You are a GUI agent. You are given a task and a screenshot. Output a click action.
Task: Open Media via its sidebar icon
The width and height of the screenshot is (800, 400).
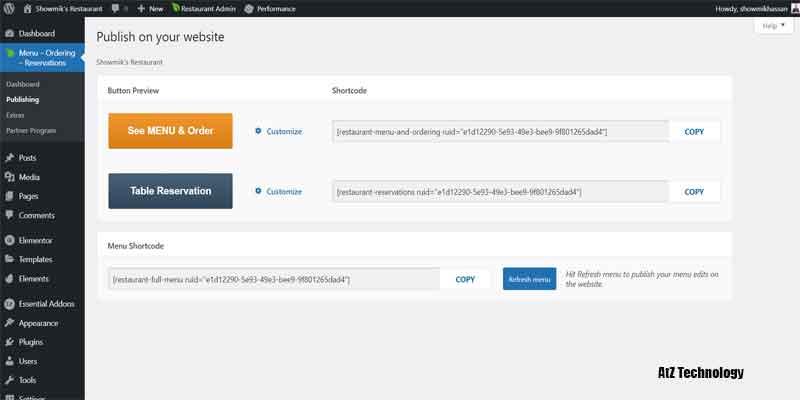(x=10, y=177)
